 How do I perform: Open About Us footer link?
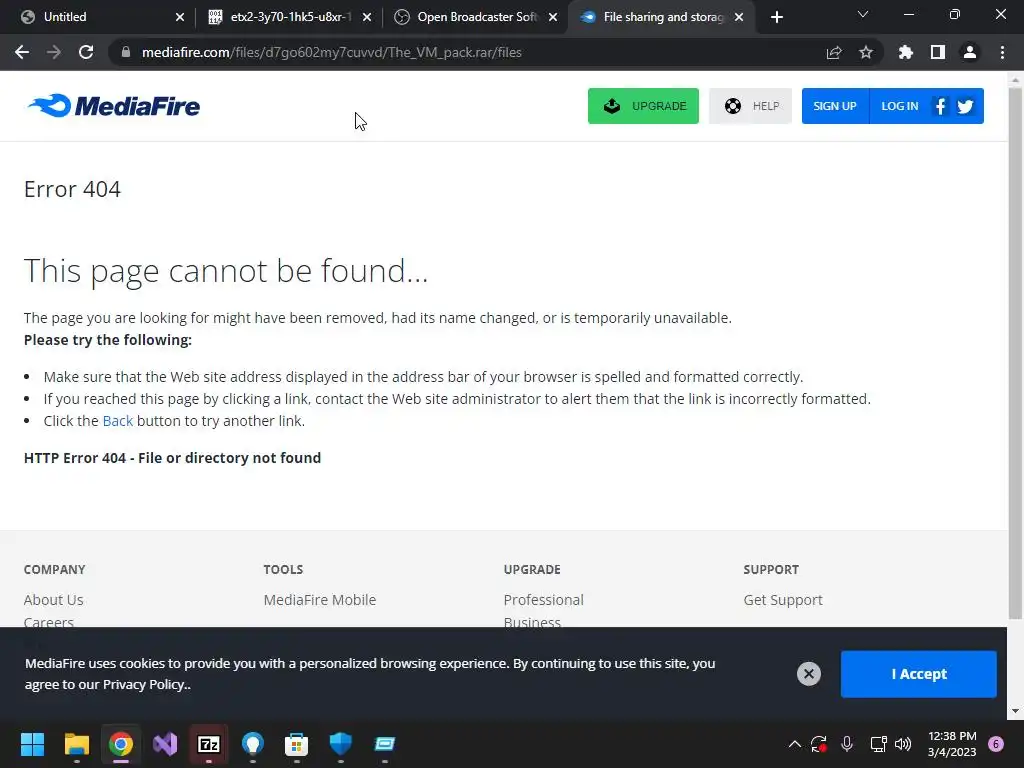click(54, 600)
